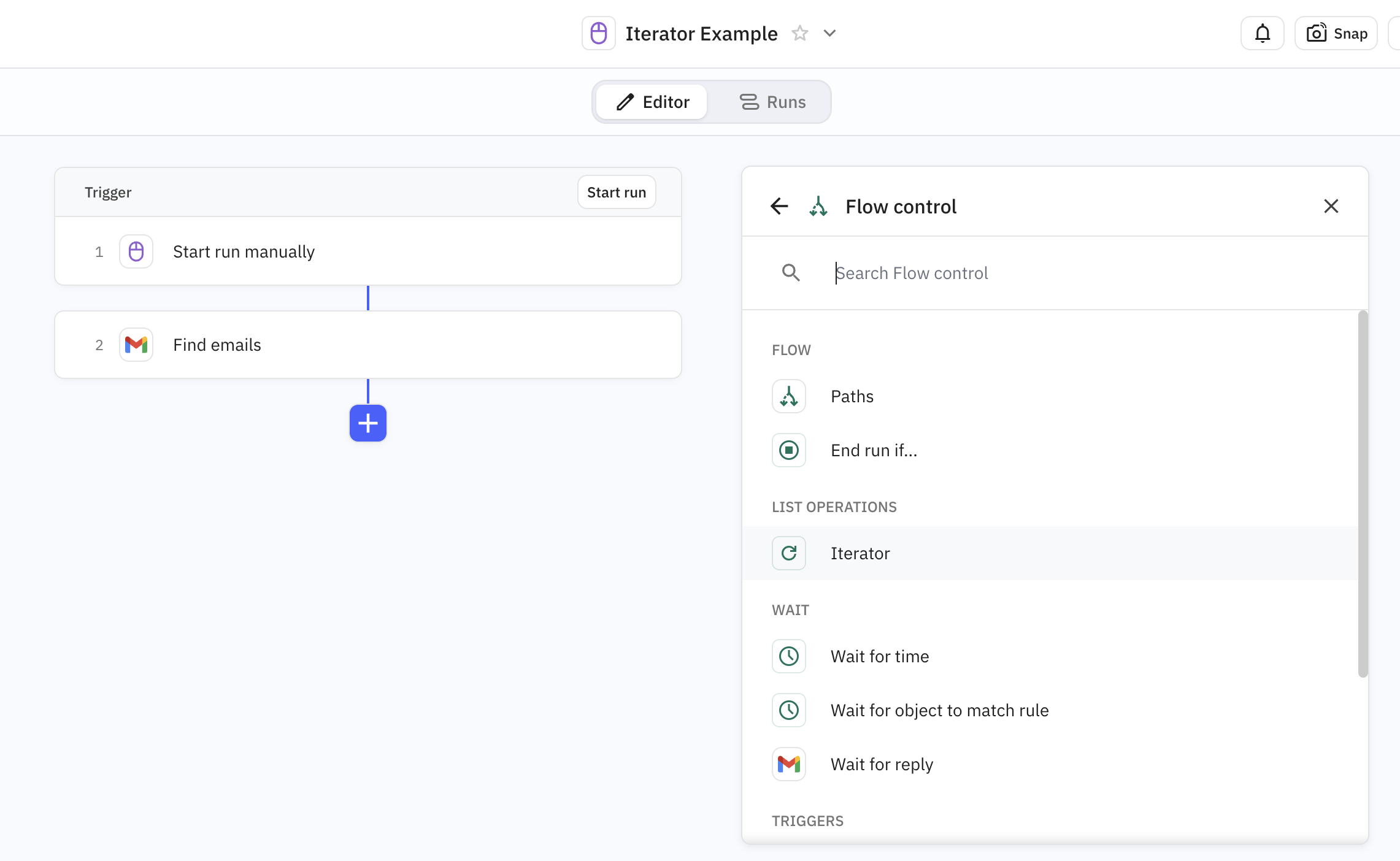Click the Paths branching icon
The image size is (1400, 861).
point(789,396)
